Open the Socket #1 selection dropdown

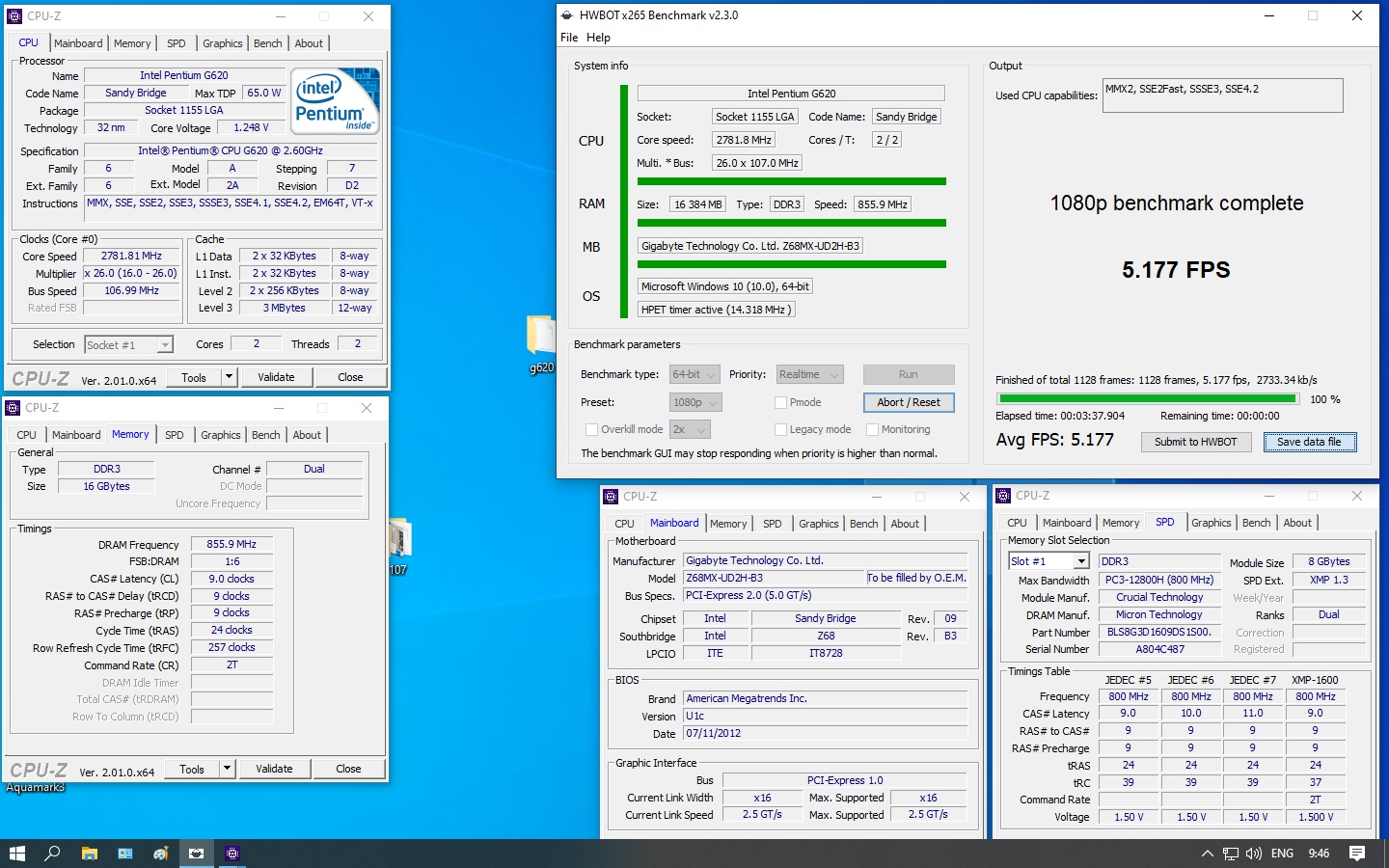[128, 344]
